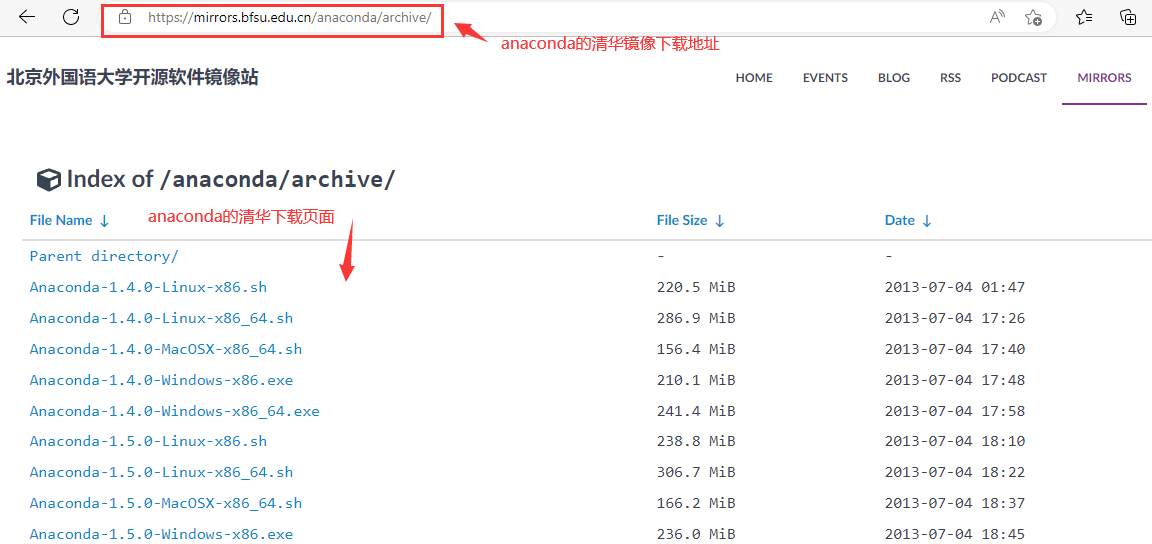Click the 北京外国语大学开源软件镜像站 site title
Screen dimensions: 1152x544
pyautogui.click(x=132, y=77)
